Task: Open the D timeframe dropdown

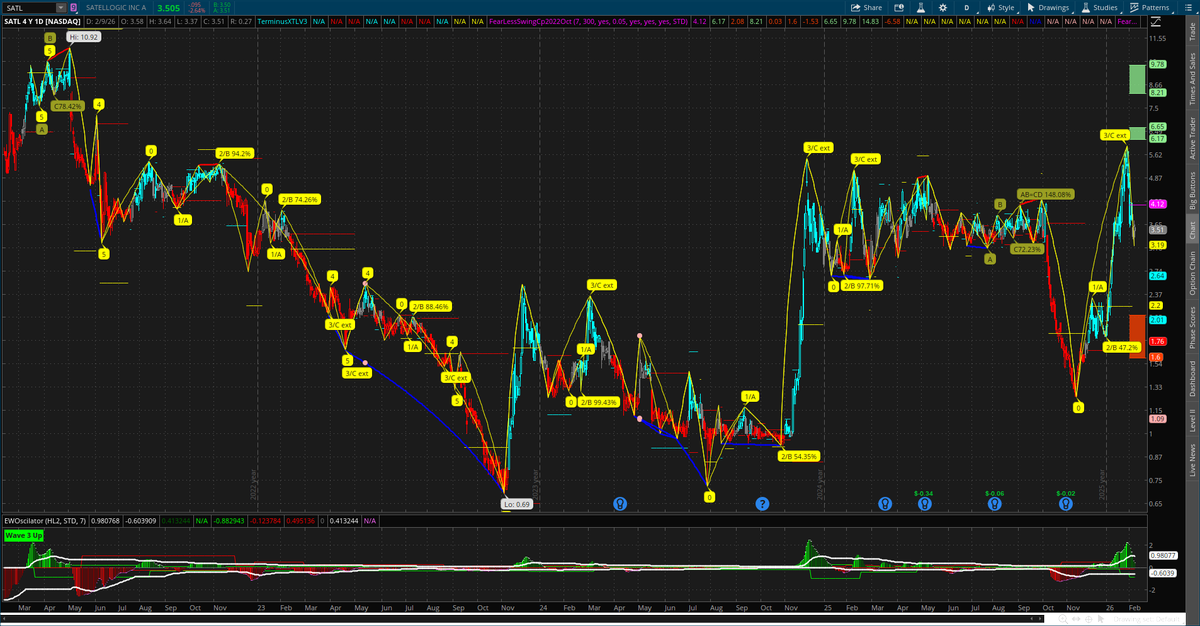Action: tap(967, 7)
